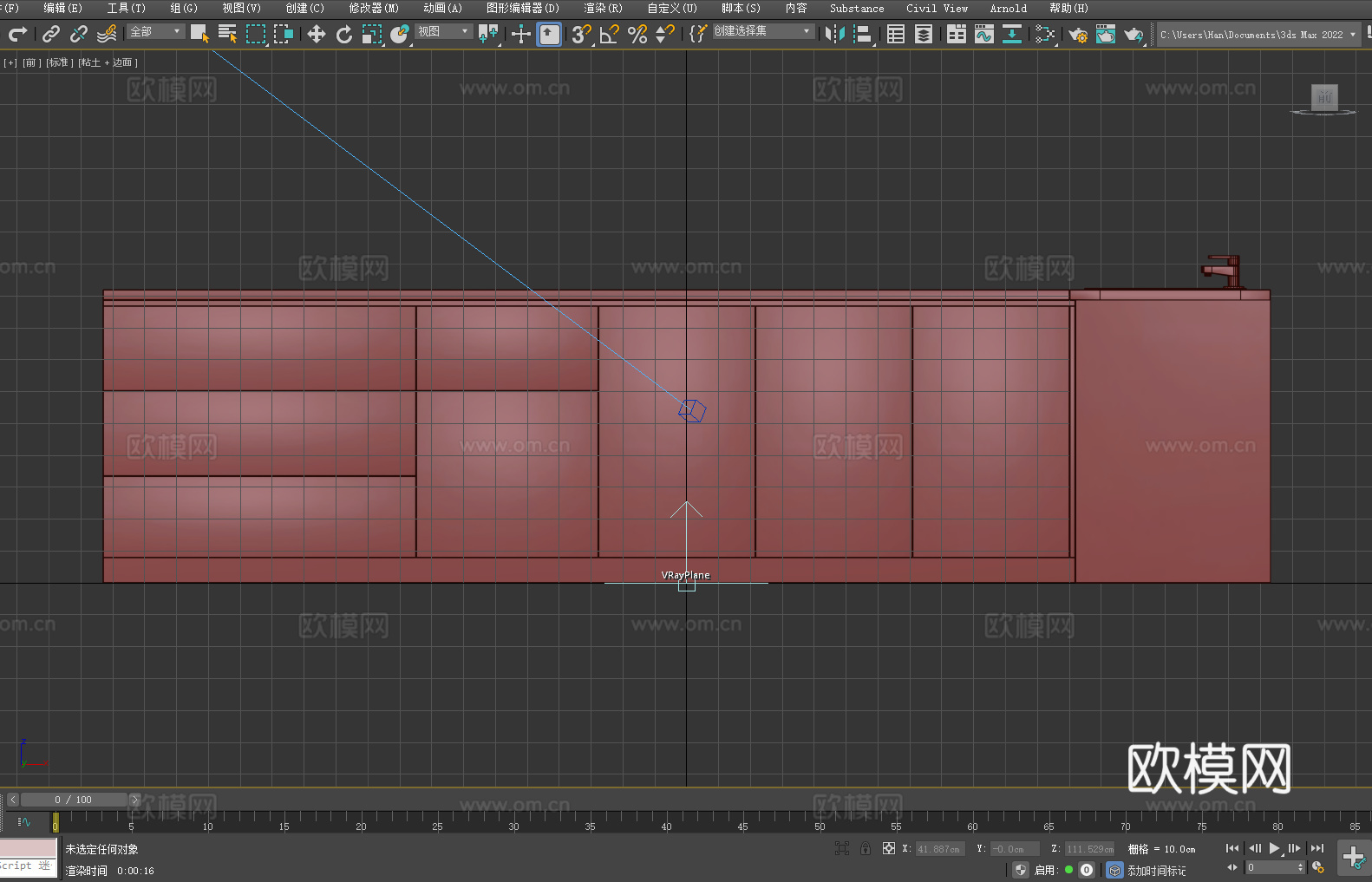The image size is (1372, 882).
Task: Click Use Pivot Point Center icon
Action: [488, 34]
